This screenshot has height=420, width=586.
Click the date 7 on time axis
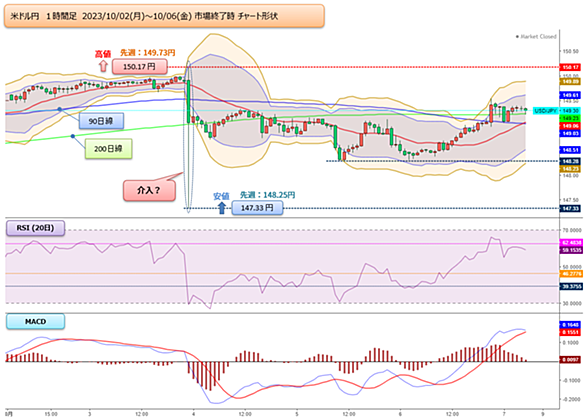504,414
